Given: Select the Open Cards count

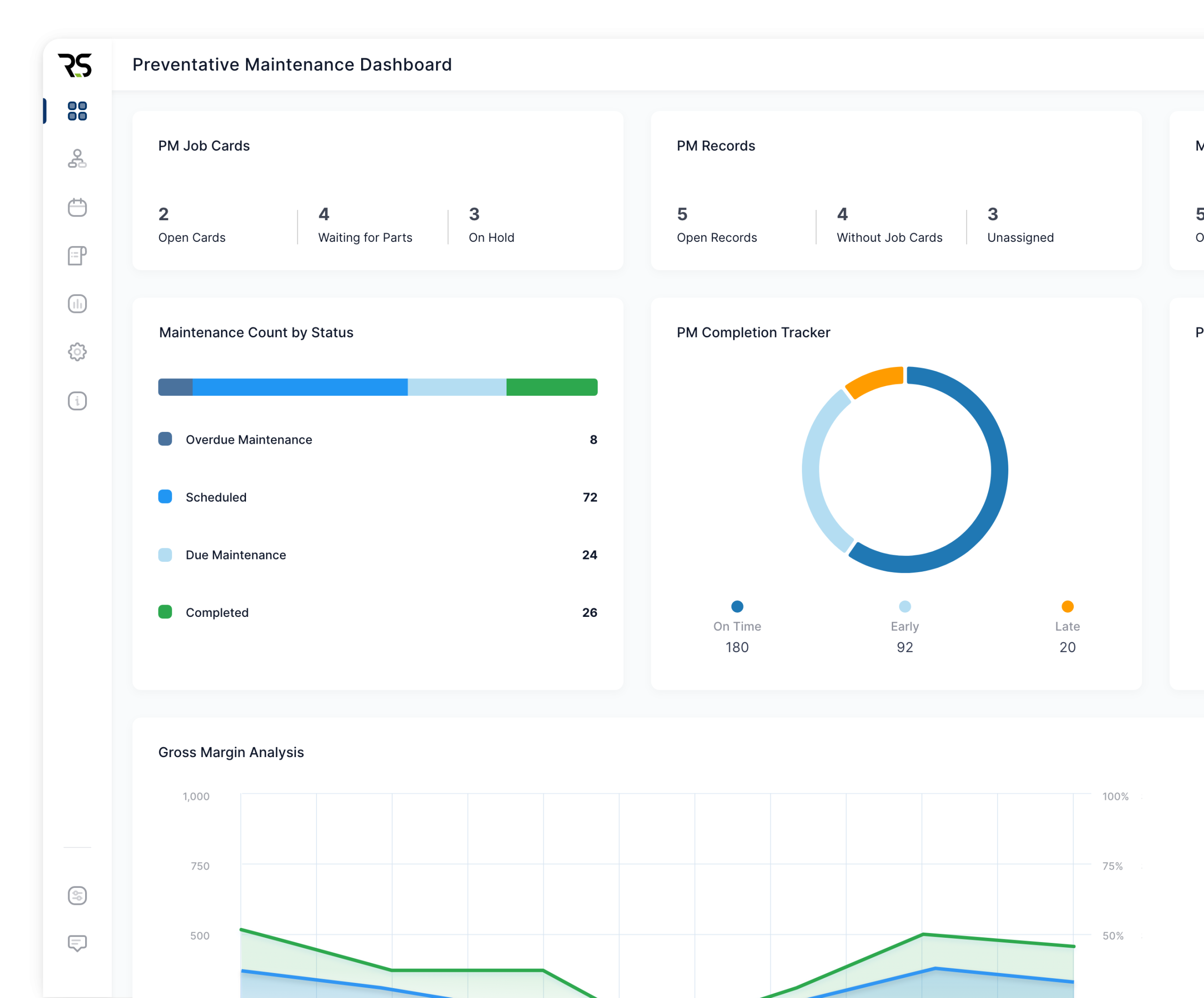Looking at the screenshot, I should click(x=163, y=214).
